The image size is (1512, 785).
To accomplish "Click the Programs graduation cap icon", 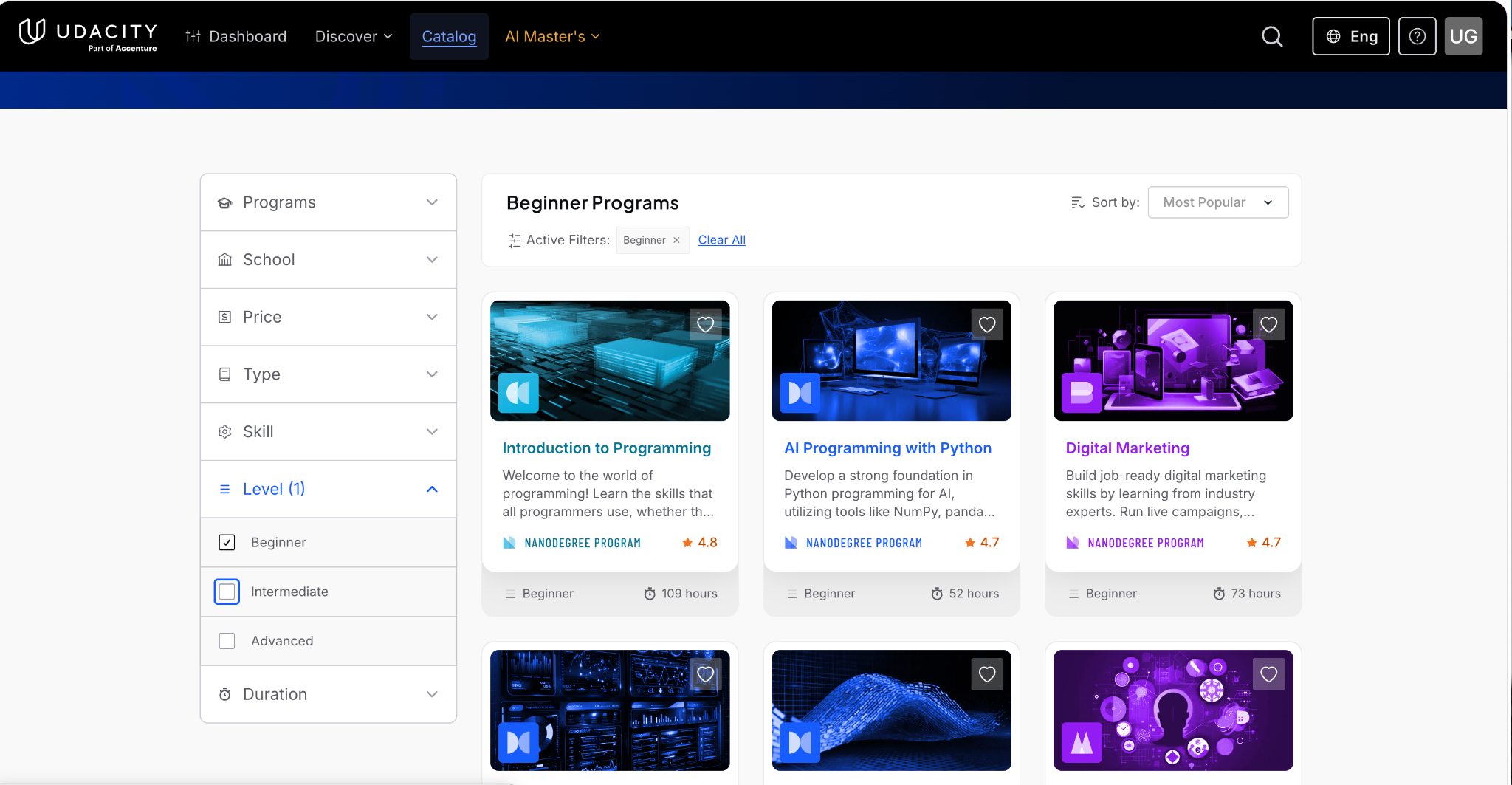I will 225,202.
